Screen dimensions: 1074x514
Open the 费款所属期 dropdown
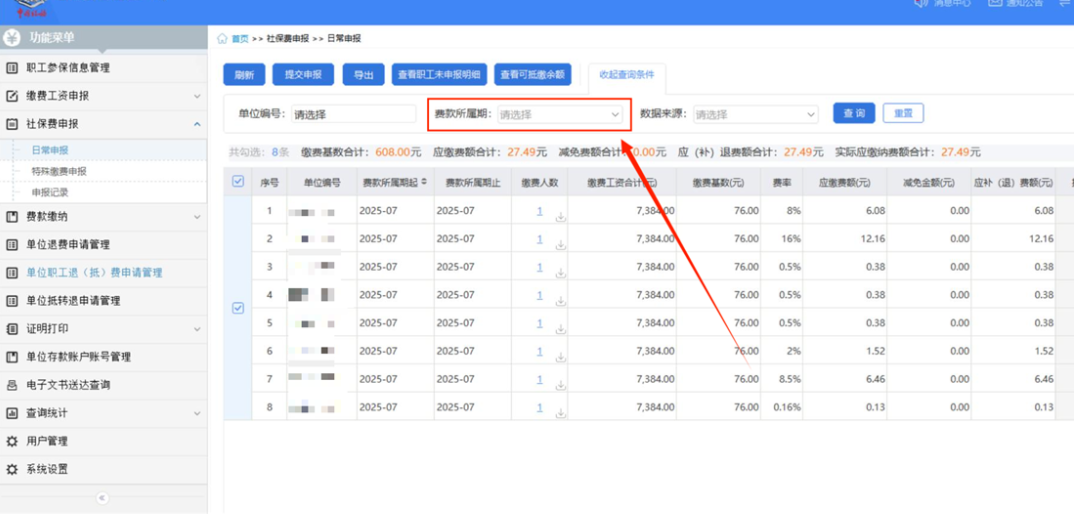click(560, 115)
